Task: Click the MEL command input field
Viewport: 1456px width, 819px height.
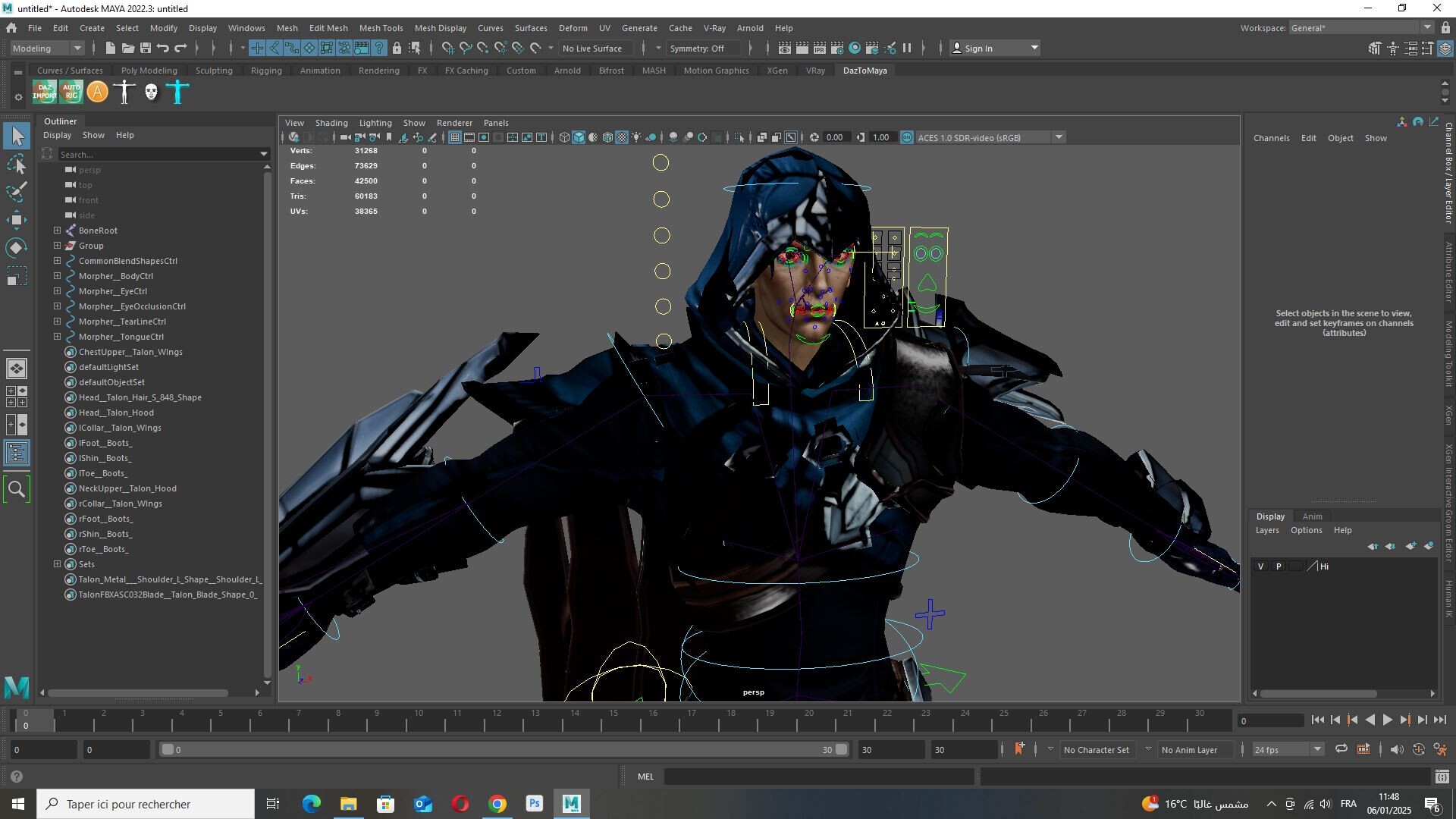Action: click(819, 777)
